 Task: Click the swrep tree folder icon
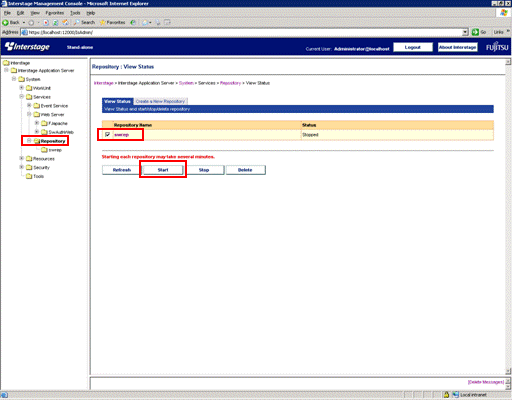click(44, 150)
